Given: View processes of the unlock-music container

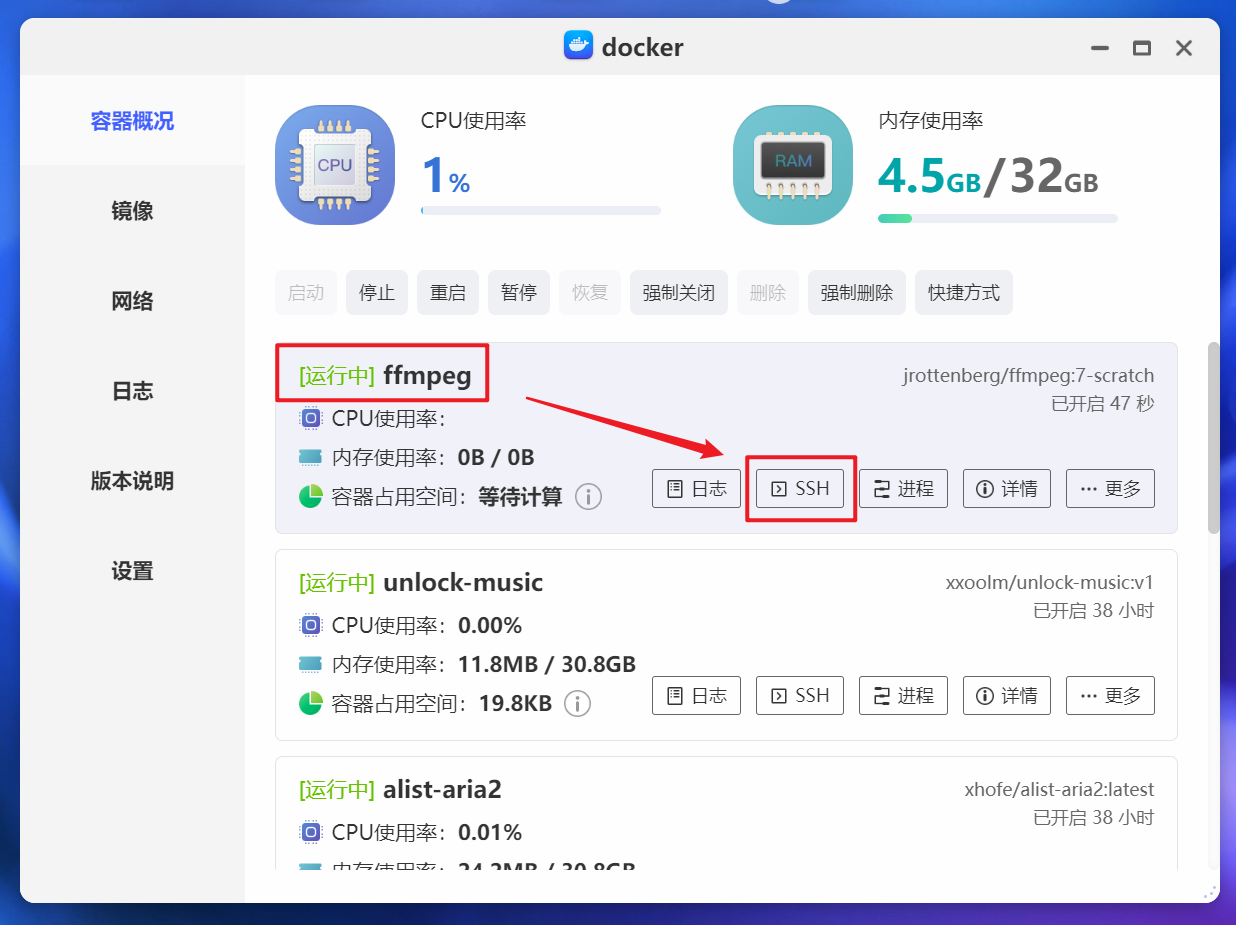Looking at the screenshot, I should click(x=903, y=695).
